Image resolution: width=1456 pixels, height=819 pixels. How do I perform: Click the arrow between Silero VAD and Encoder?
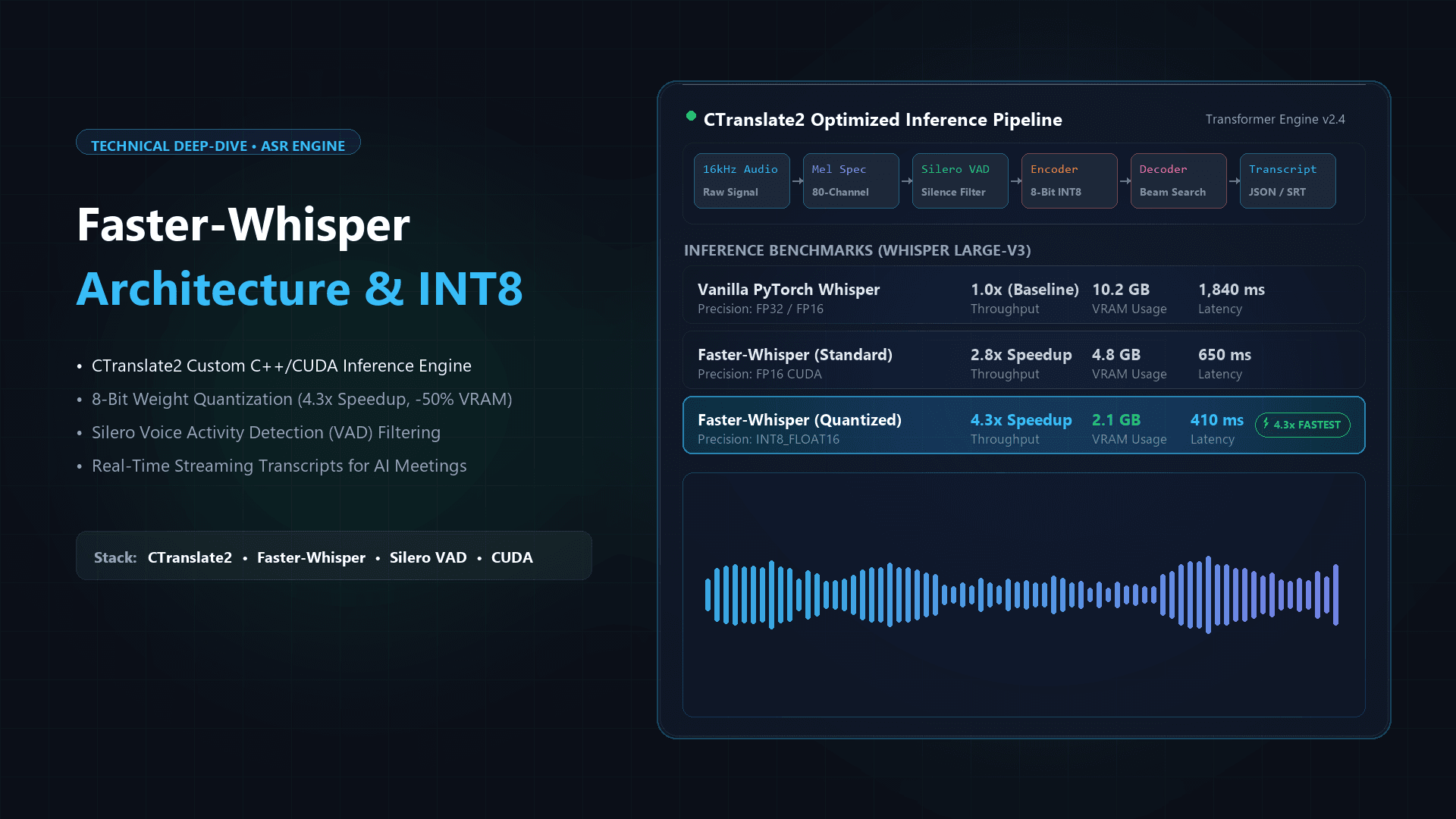[1015, 180]
